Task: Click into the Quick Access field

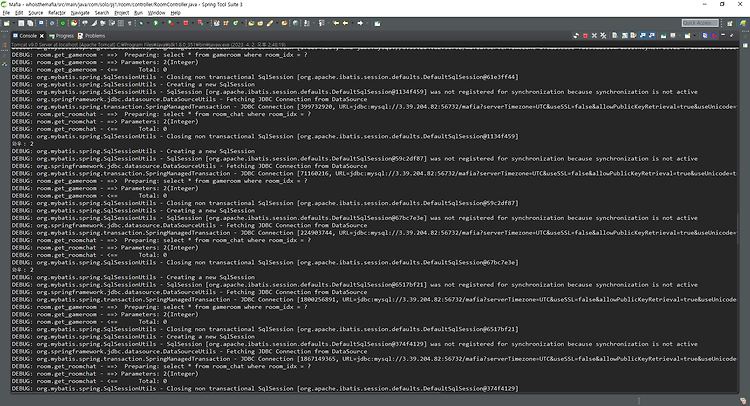Action: tap(700, 23)
